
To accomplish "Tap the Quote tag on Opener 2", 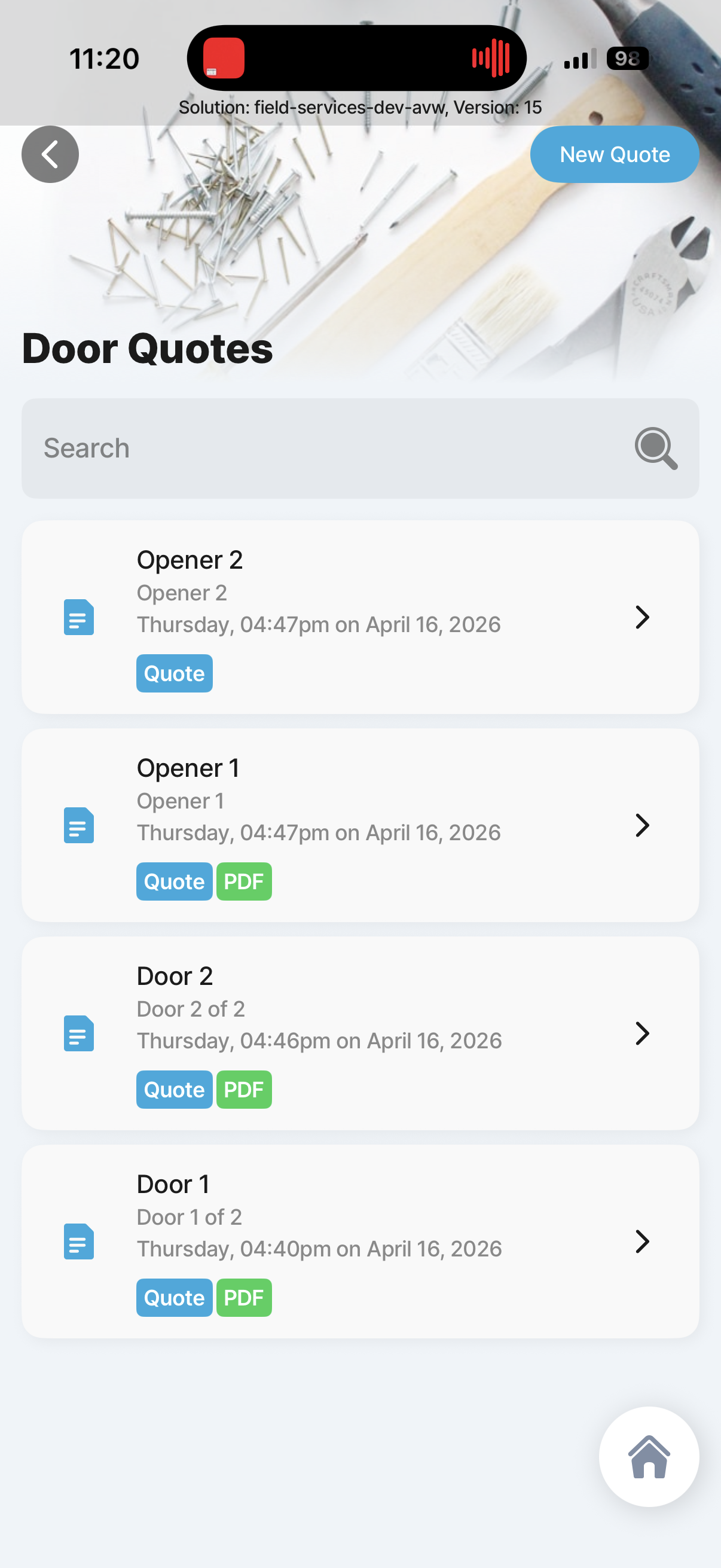I will click(x=175, y=673).
